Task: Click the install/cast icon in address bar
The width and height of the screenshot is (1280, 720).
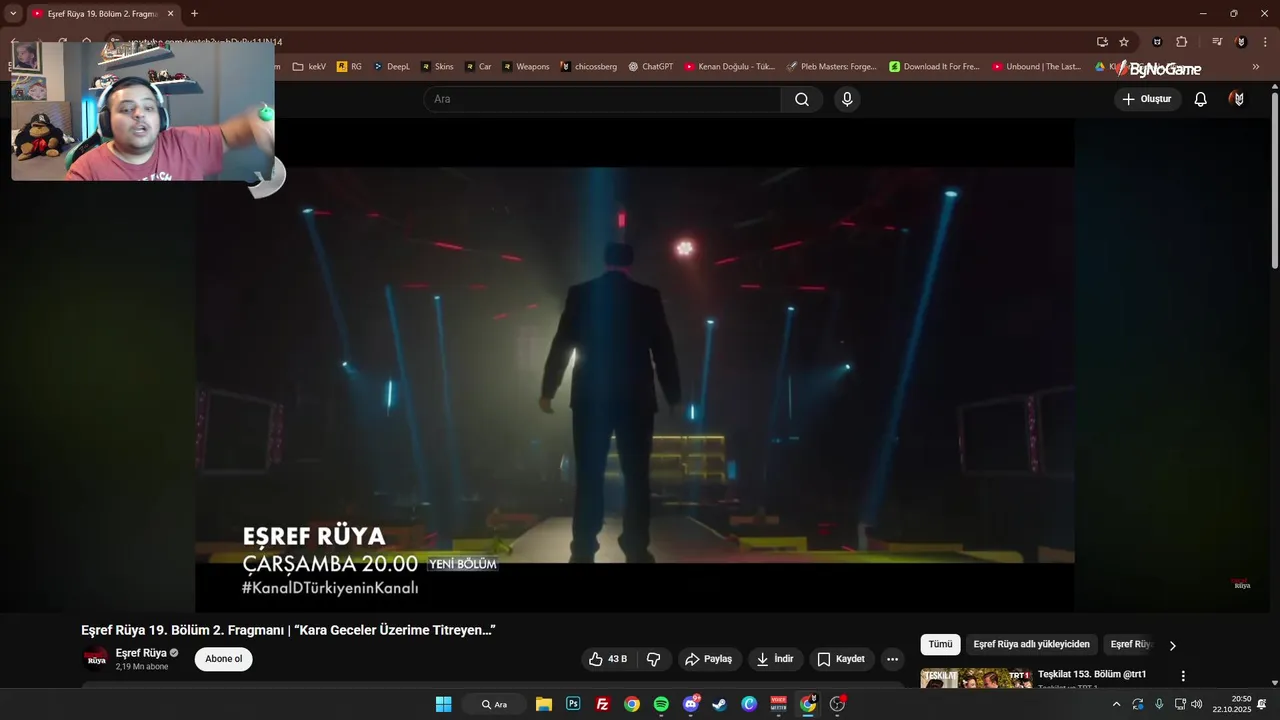Action: tap(1102, 42)
